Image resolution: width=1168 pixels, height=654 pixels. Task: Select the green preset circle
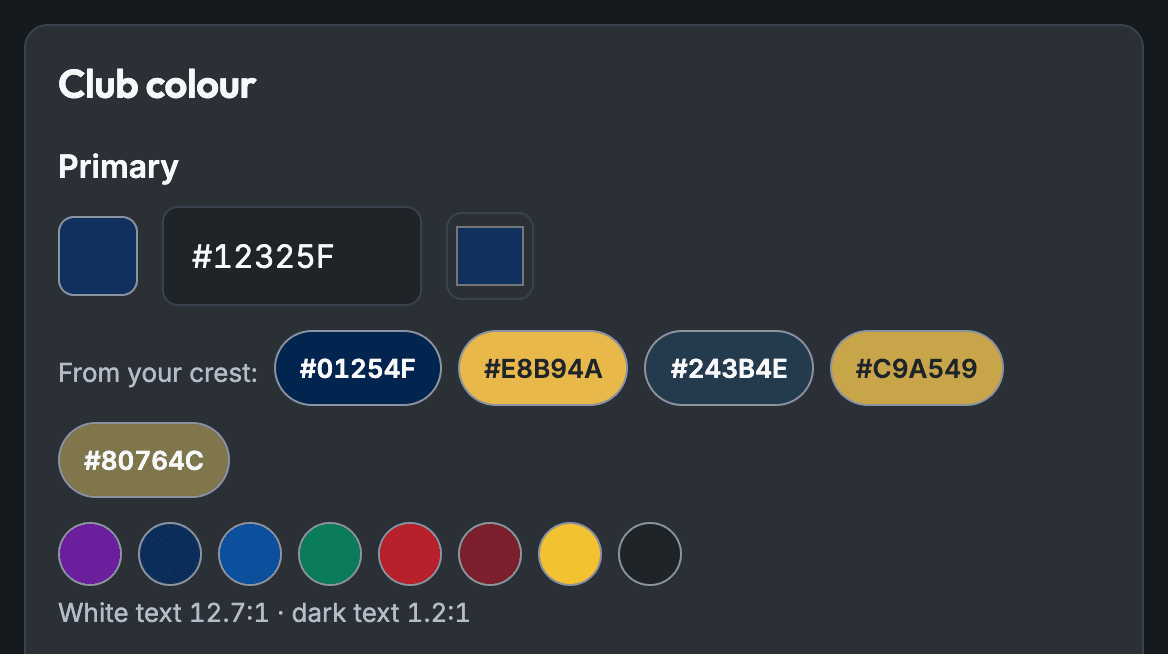[x=330, y=553]
